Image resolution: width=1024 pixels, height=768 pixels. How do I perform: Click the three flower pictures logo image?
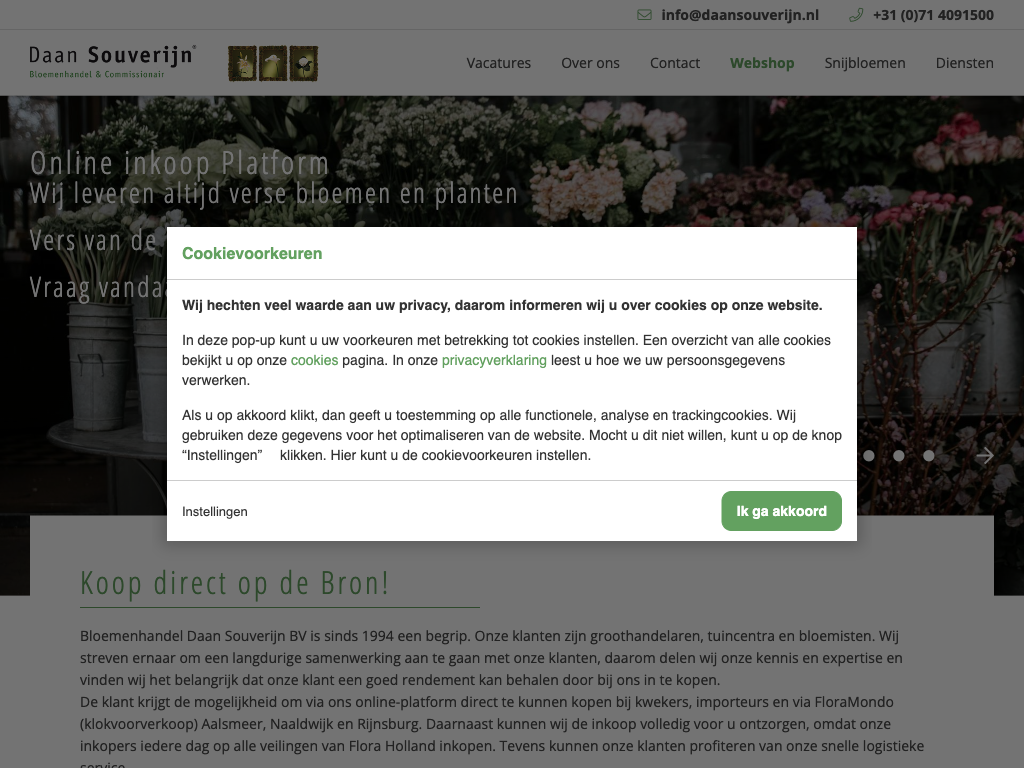pos(273,63)
